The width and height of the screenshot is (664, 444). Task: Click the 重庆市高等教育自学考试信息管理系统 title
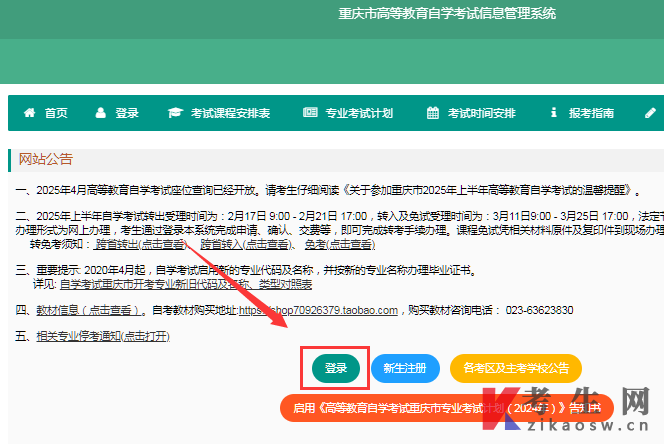point(447,14)
